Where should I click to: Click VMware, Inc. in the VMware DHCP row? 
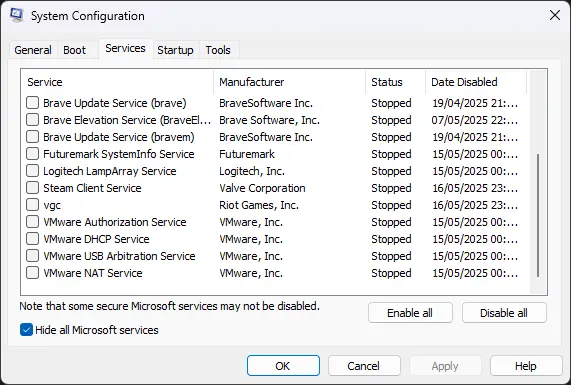[251, 239]
